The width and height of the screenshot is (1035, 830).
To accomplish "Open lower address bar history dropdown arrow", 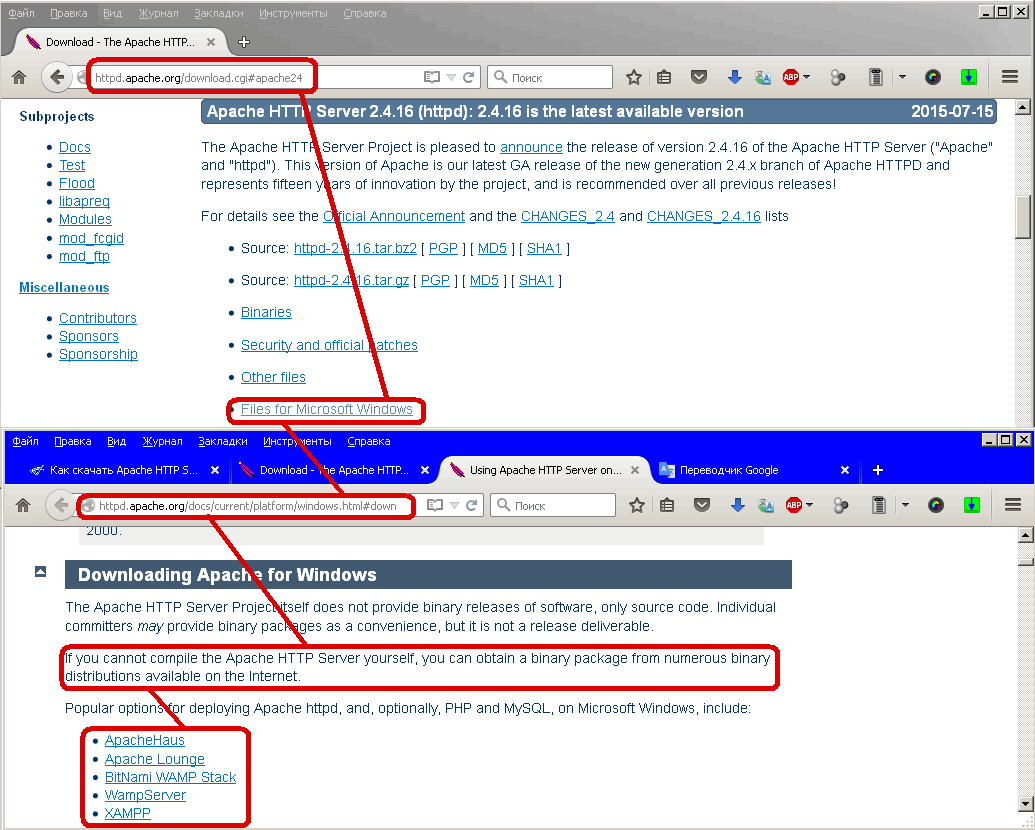I will coord(454,505).
